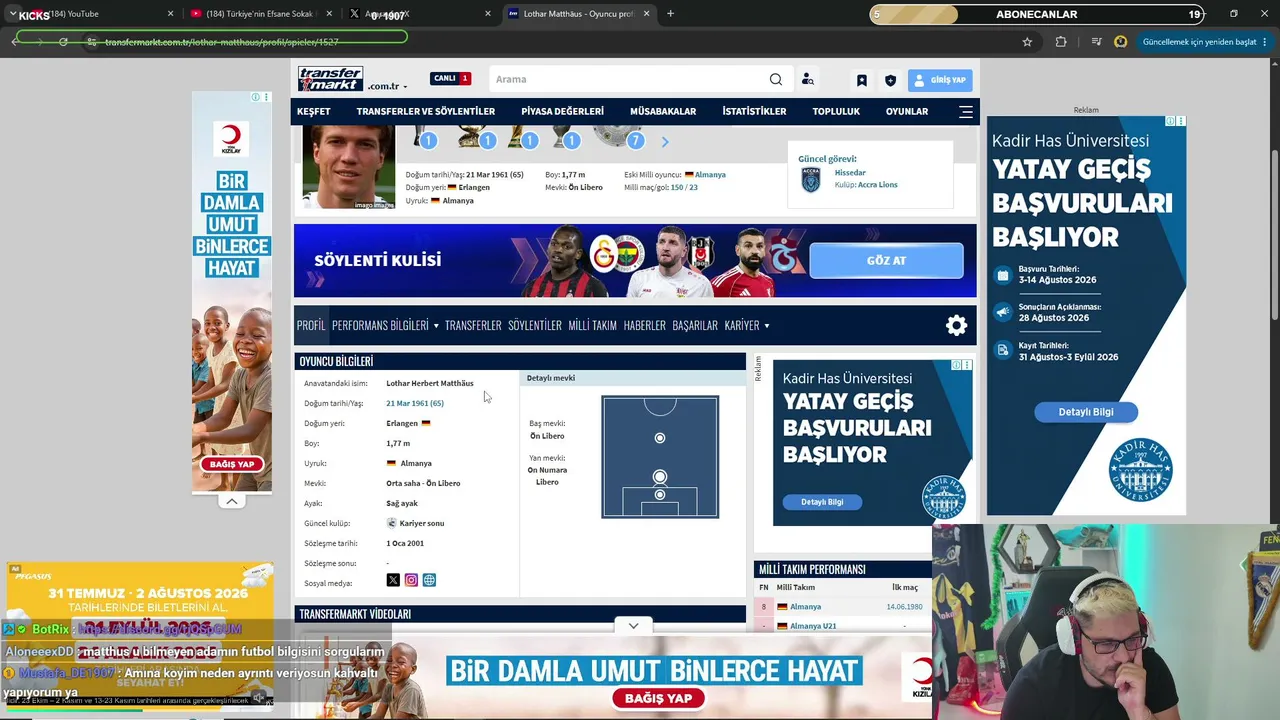
Task: Open a new browser tab
Action: coord(670,14)
